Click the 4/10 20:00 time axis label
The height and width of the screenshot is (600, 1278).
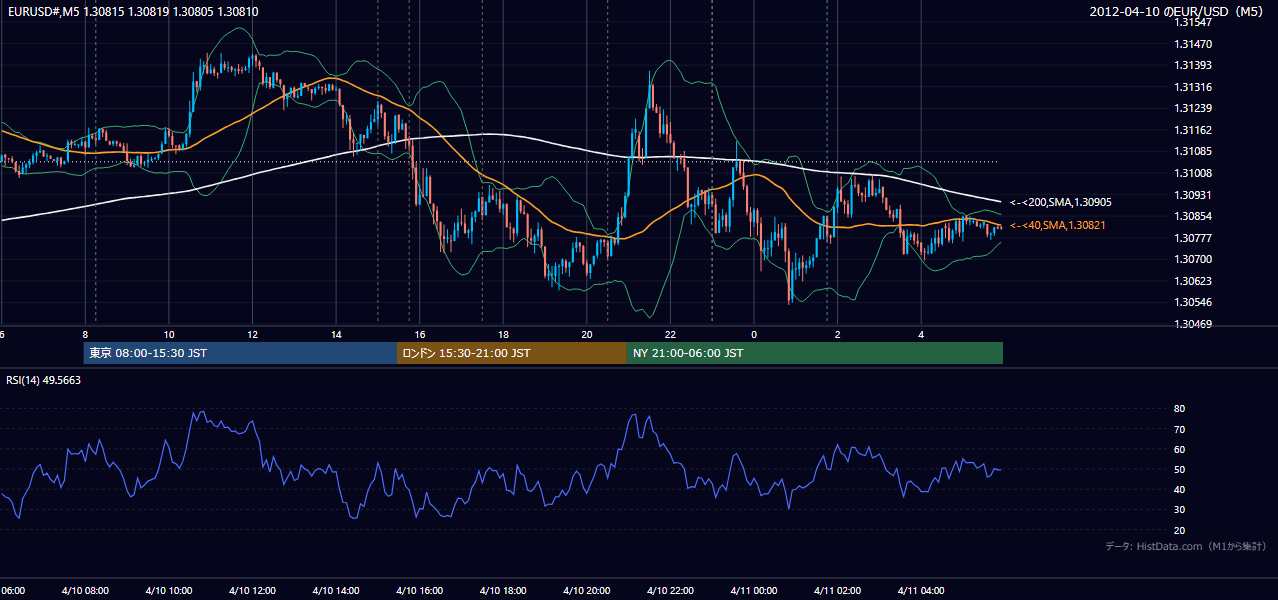click(586, 590)
